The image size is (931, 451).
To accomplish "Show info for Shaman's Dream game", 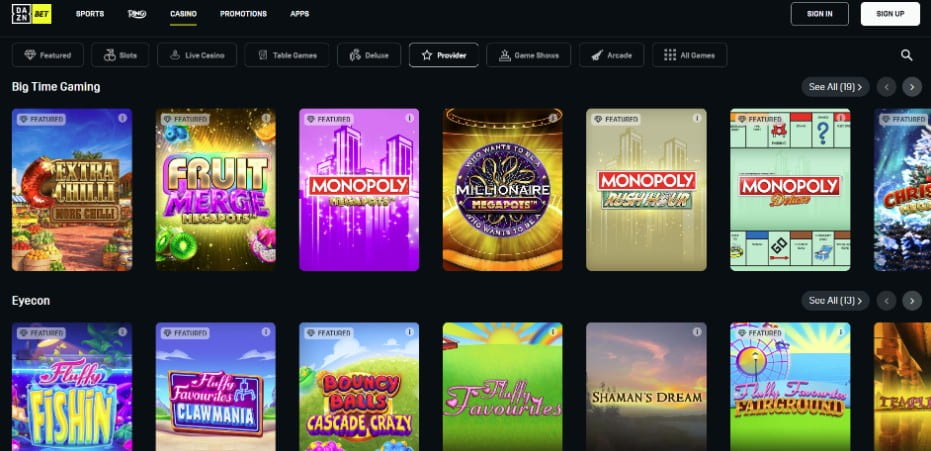I will click(697, 332).
